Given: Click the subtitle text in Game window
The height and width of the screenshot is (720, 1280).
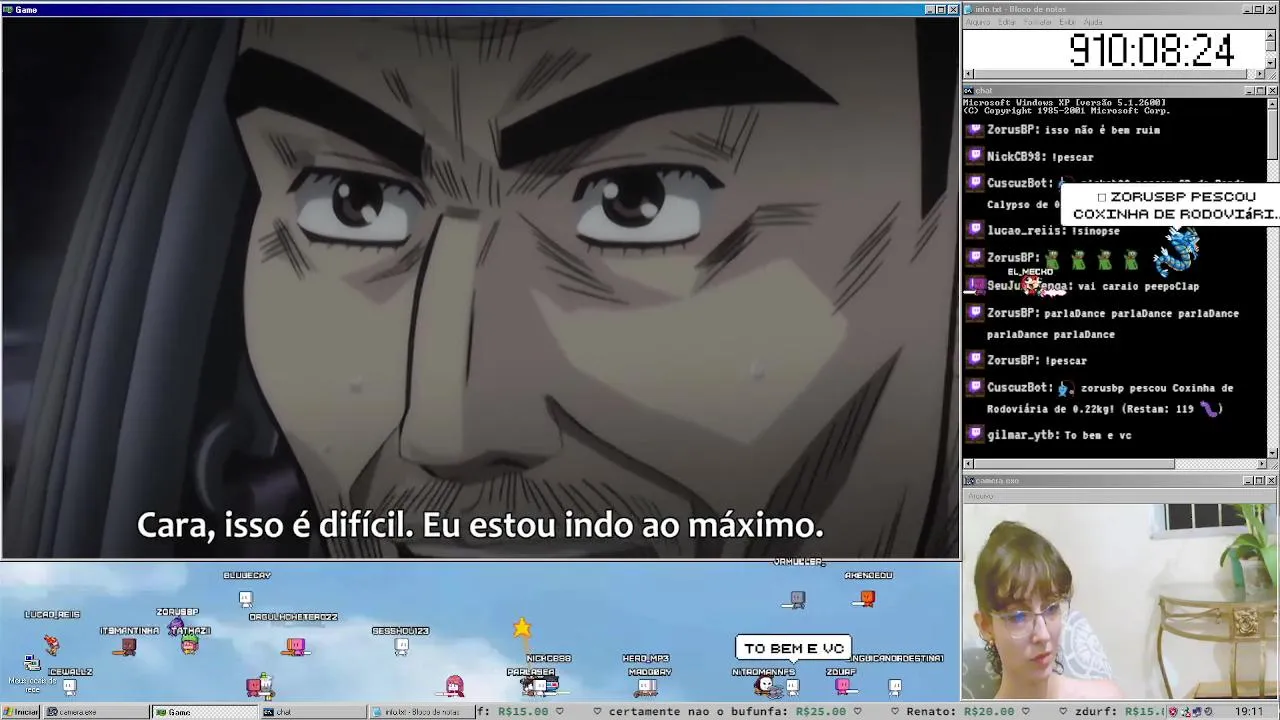Looking at the screenshot, I should pos(480,525).
